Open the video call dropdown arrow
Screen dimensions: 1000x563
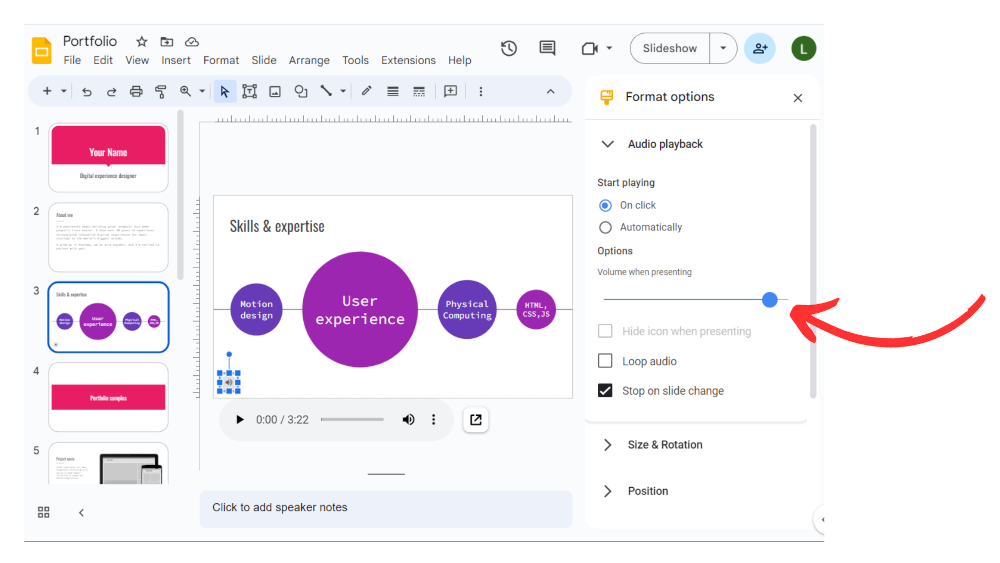coord(609,48)
